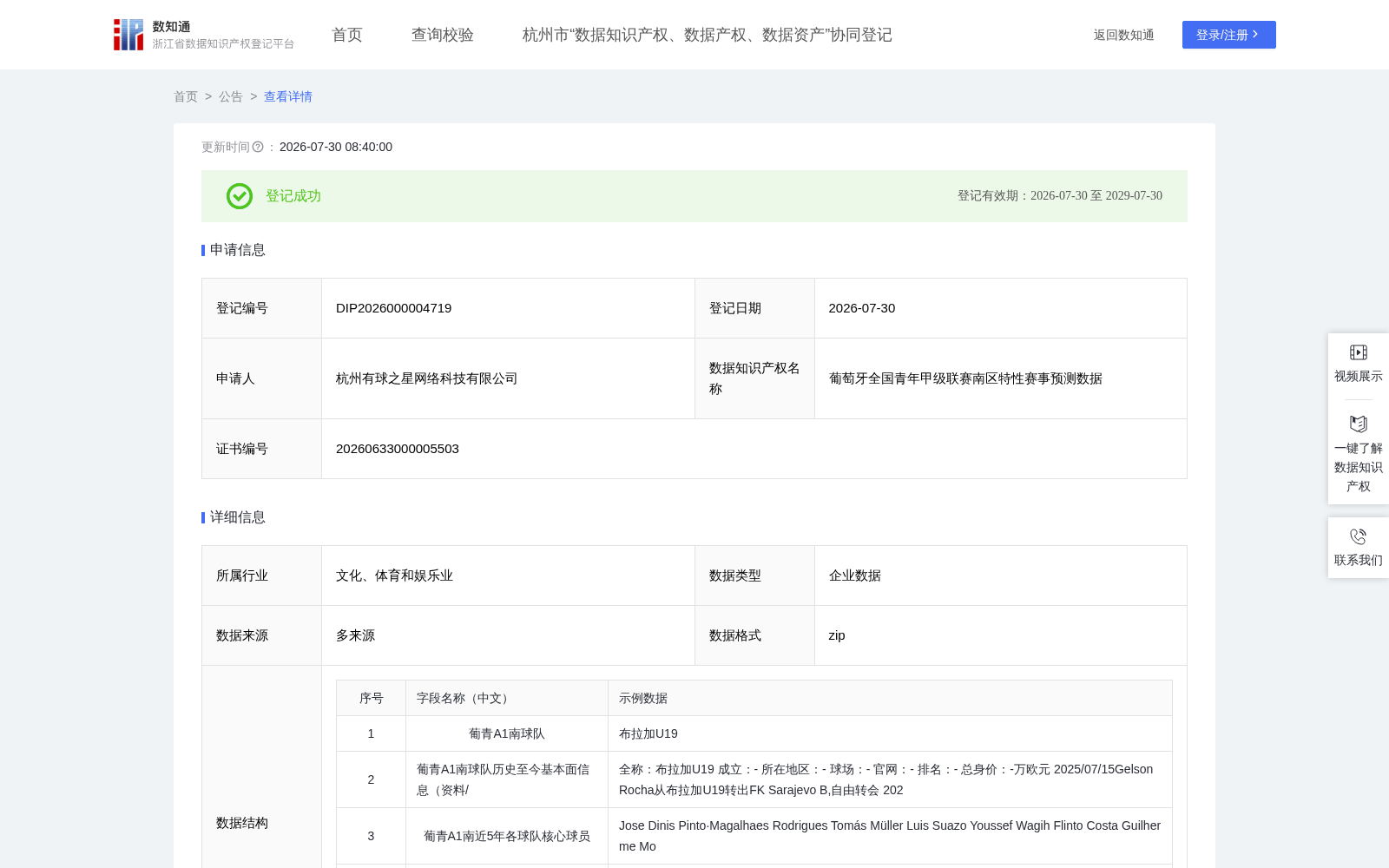Open the 查询校验 menu item
Screen dimensions: 1389x868
click(x=443, y=35)
